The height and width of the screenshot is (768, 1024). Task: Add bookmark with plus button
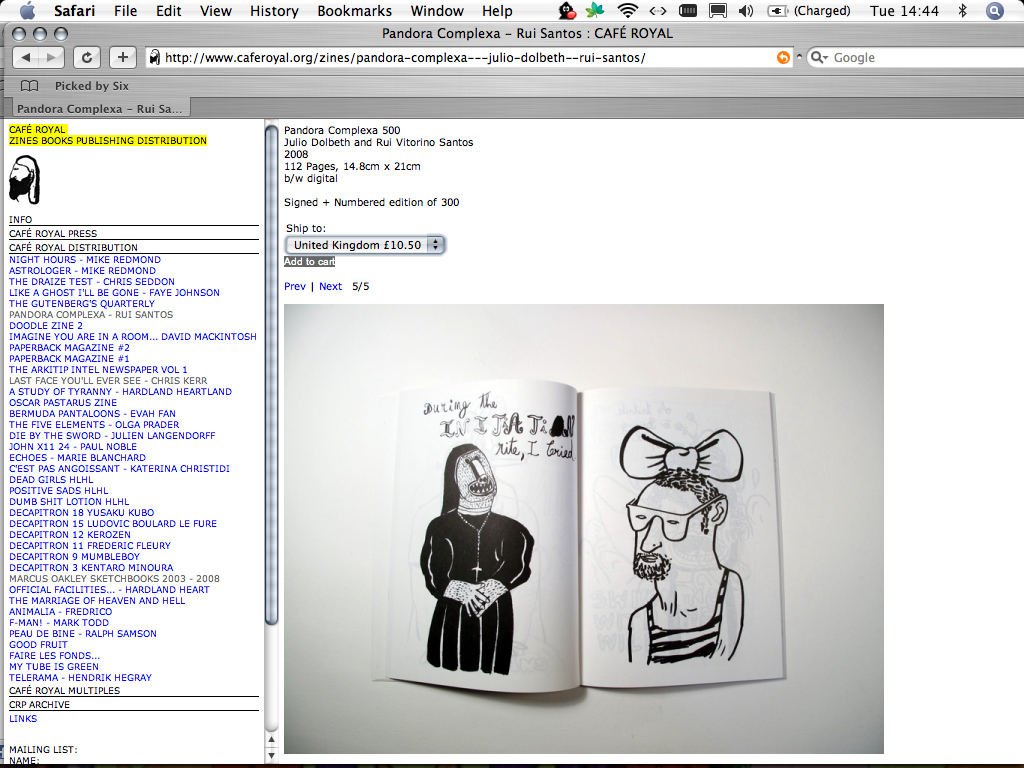coord(123,57)
